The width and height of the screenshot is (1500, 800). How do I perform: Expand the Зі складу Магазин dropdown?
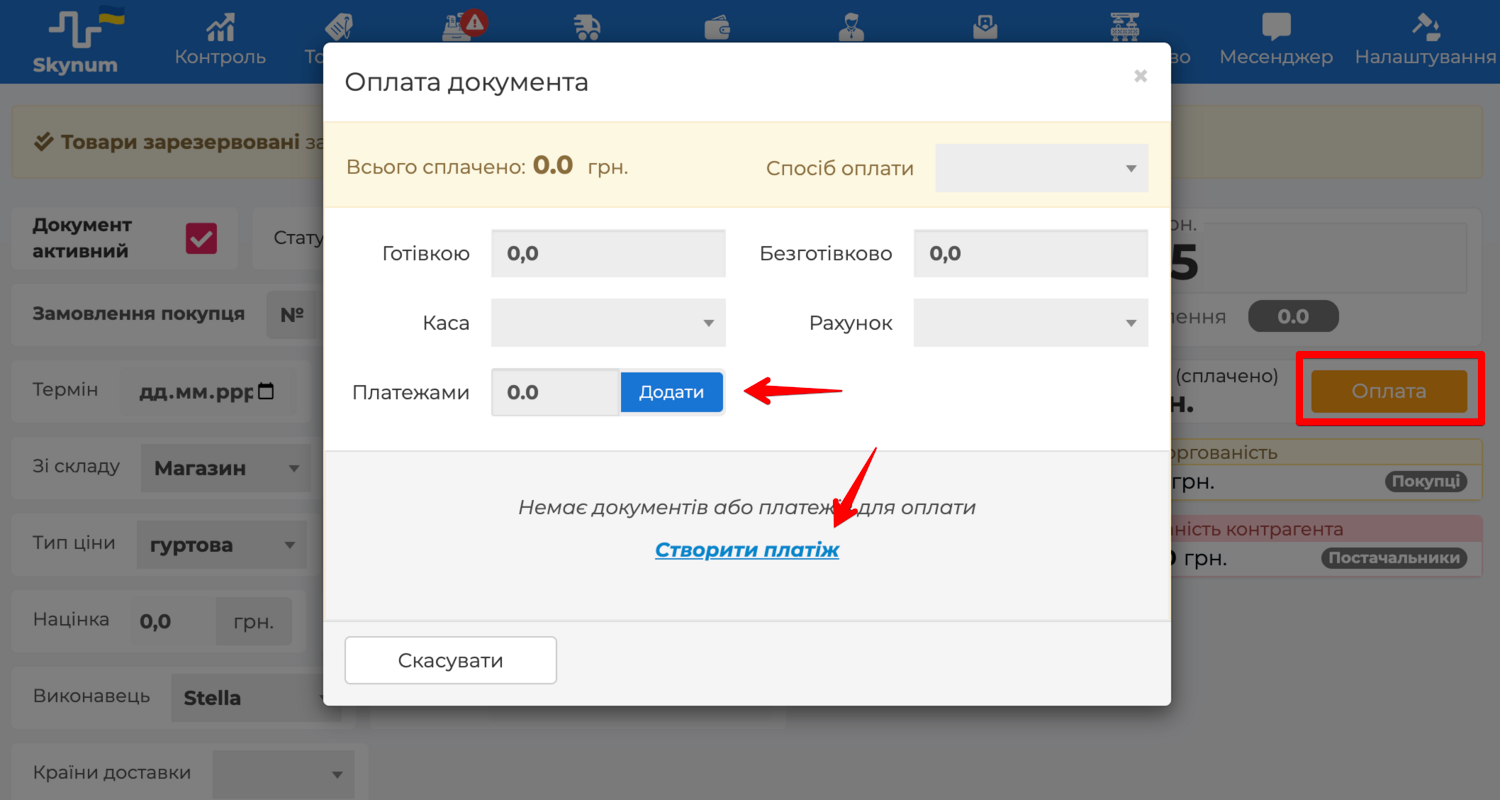(225, 468)
